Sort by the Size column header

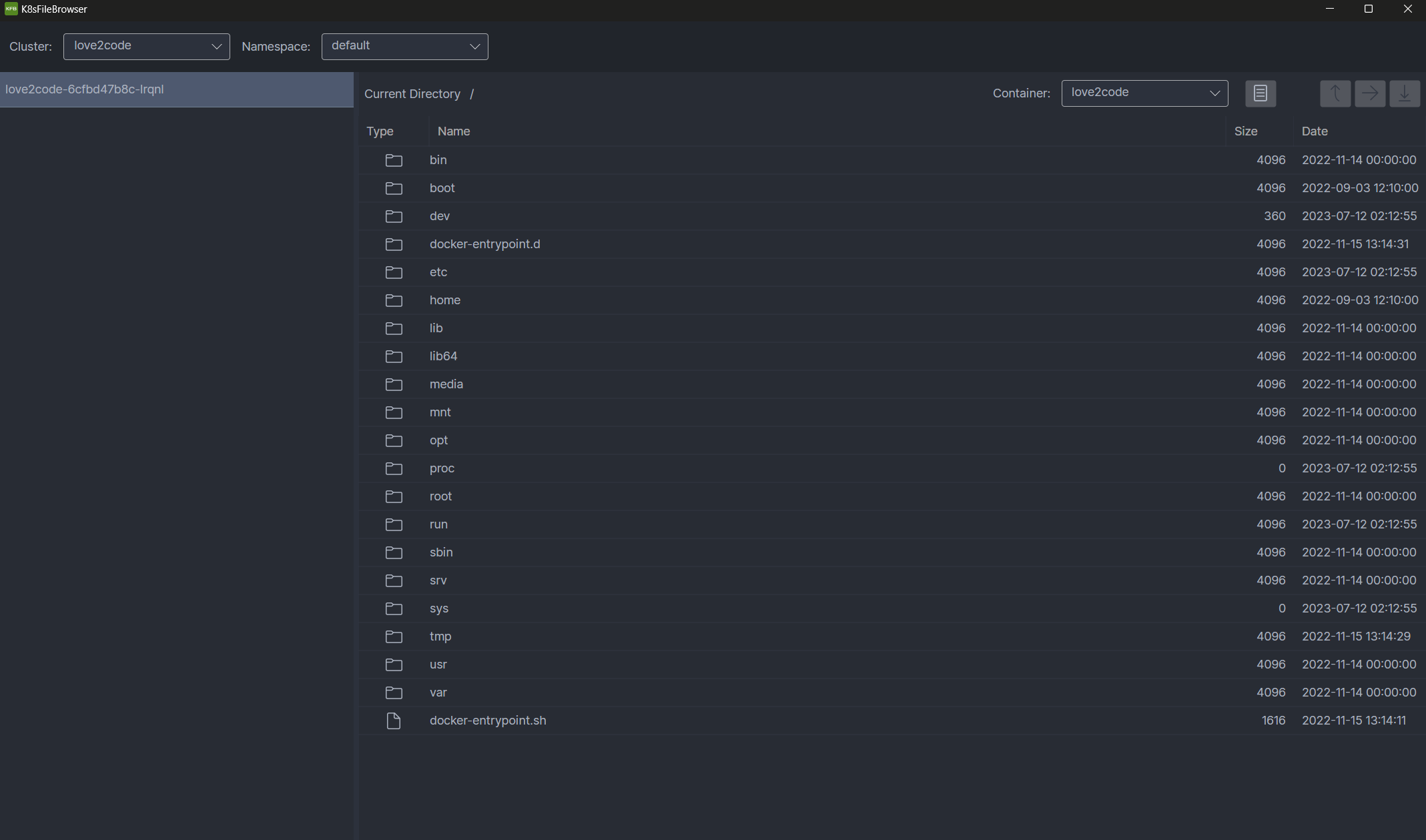click(1245, 131)
